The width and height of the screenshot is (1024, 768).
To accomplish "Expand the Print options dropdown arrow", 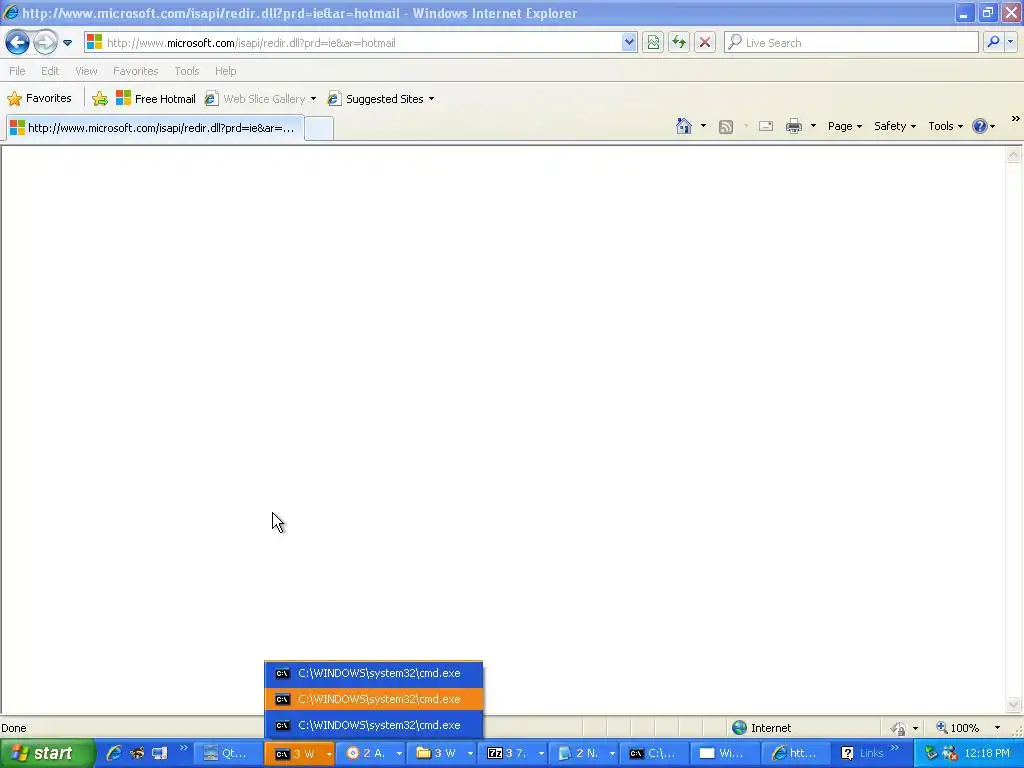I will pyautogui.click(x=813, y=126).
